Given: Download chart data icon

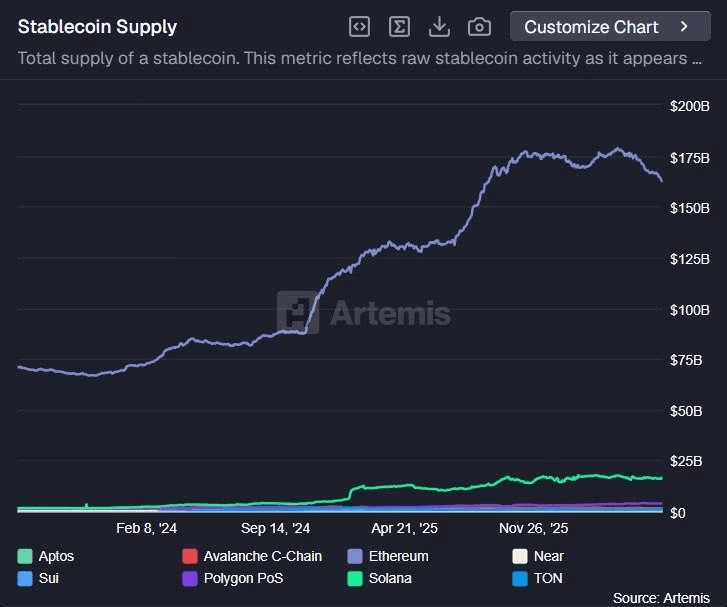Looking at the screenshot, I should click(439, 26).
